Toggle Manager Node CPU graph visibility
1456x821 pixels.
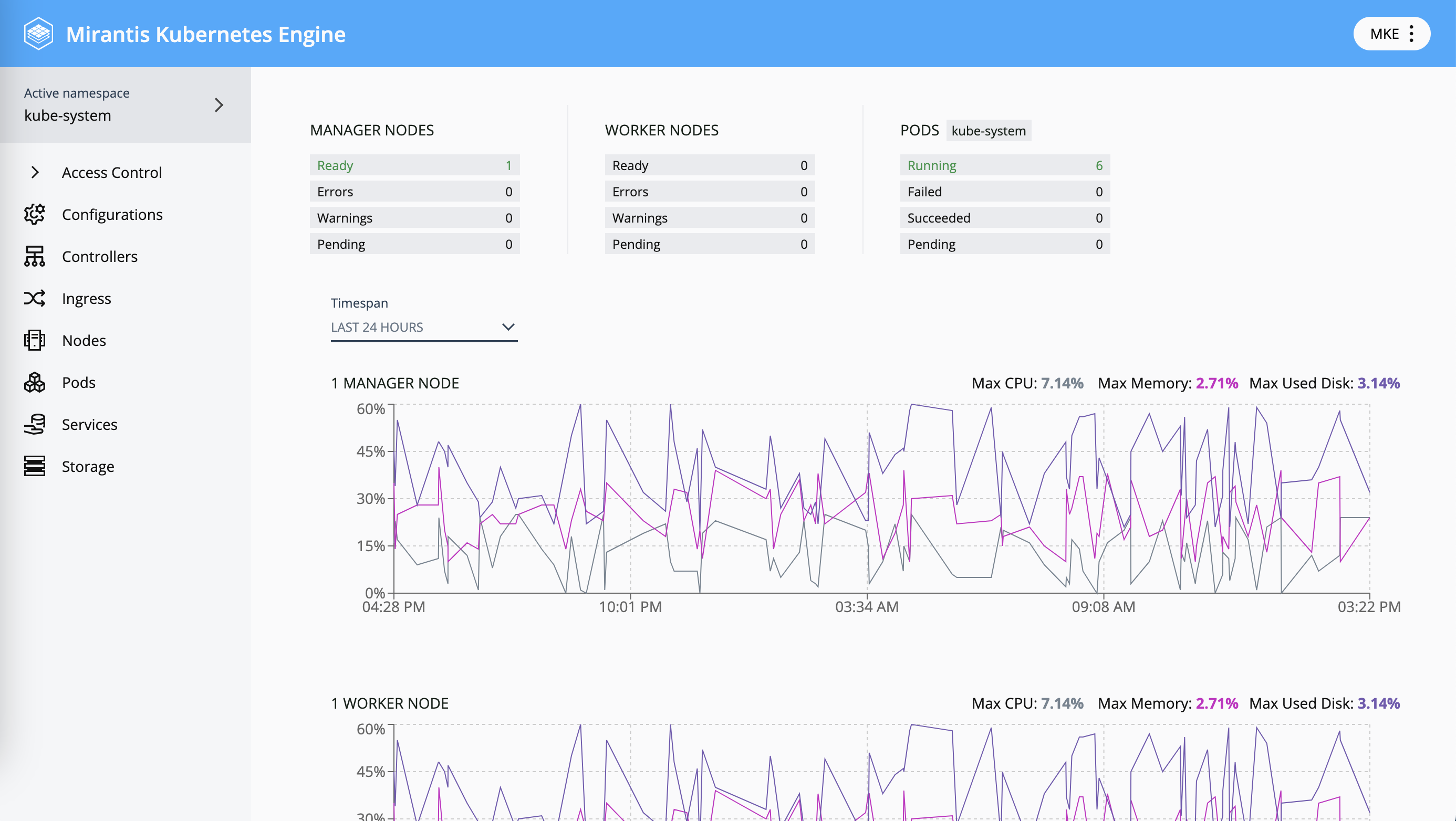coord(1025,383)
